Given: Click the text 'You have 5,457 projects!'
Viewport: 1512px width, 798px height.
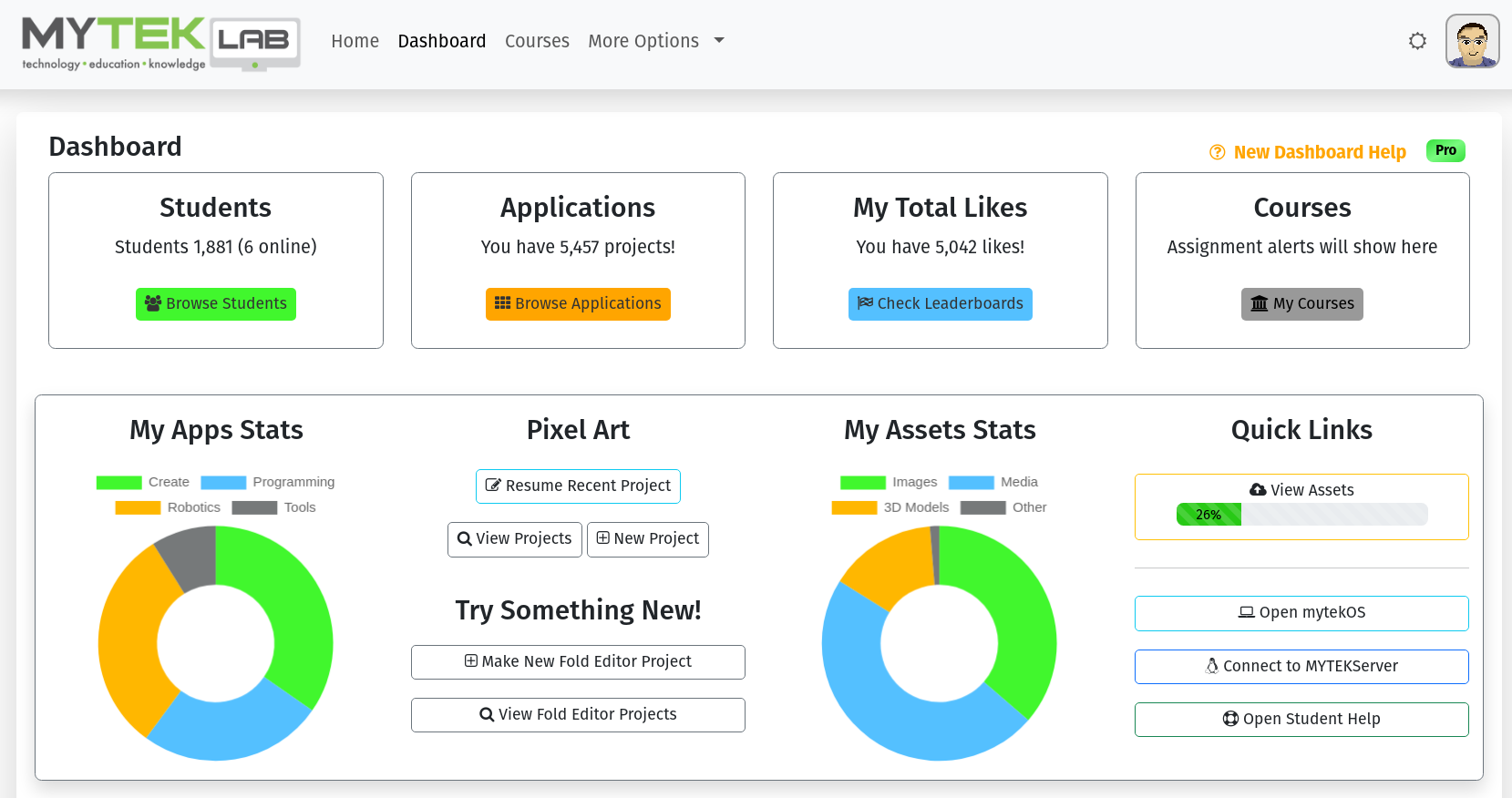Looking at the screenshot, I should coord(578,247).
